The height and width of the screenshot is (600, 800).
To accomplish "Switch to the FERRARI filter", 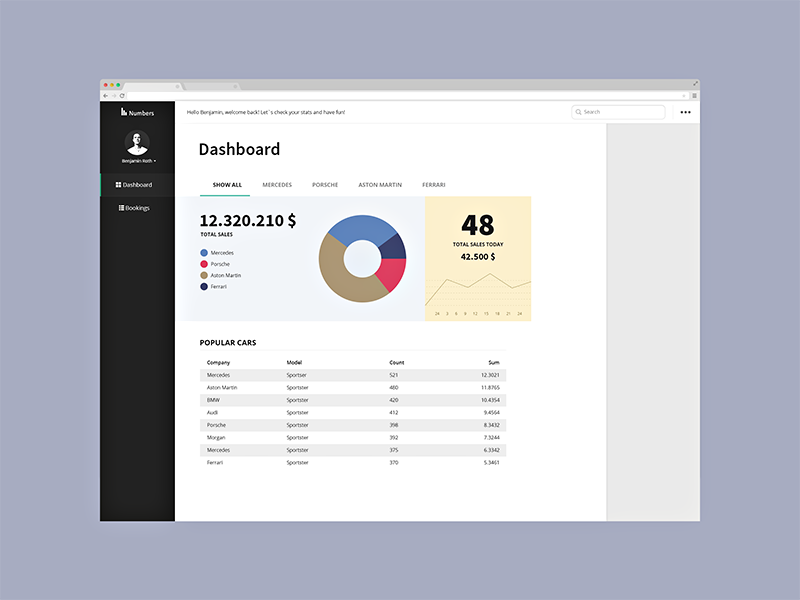I will [433, 185].
